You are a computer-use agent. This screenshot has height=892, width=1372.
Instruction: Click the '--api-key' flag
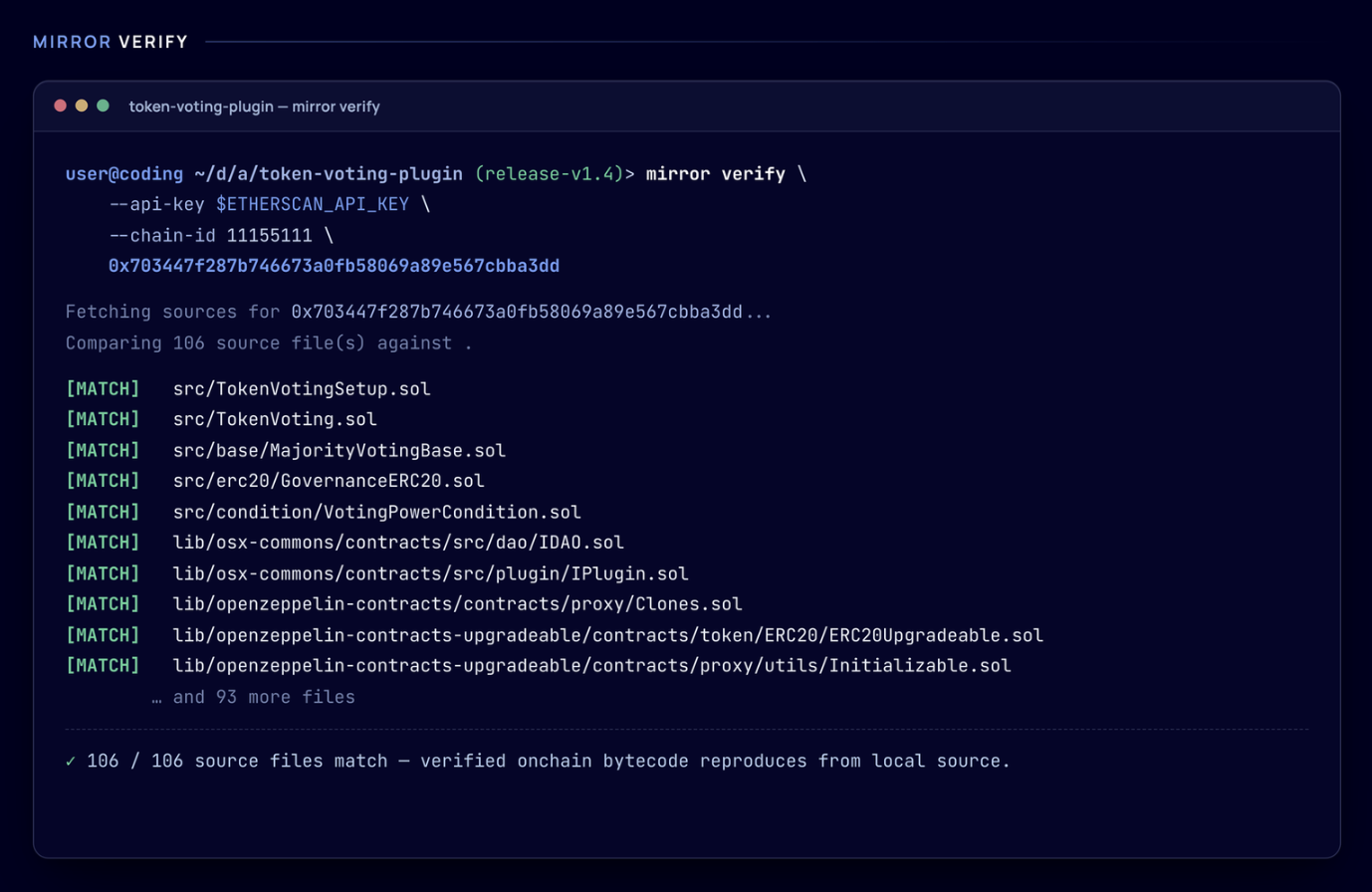click(x=156, y=205)
